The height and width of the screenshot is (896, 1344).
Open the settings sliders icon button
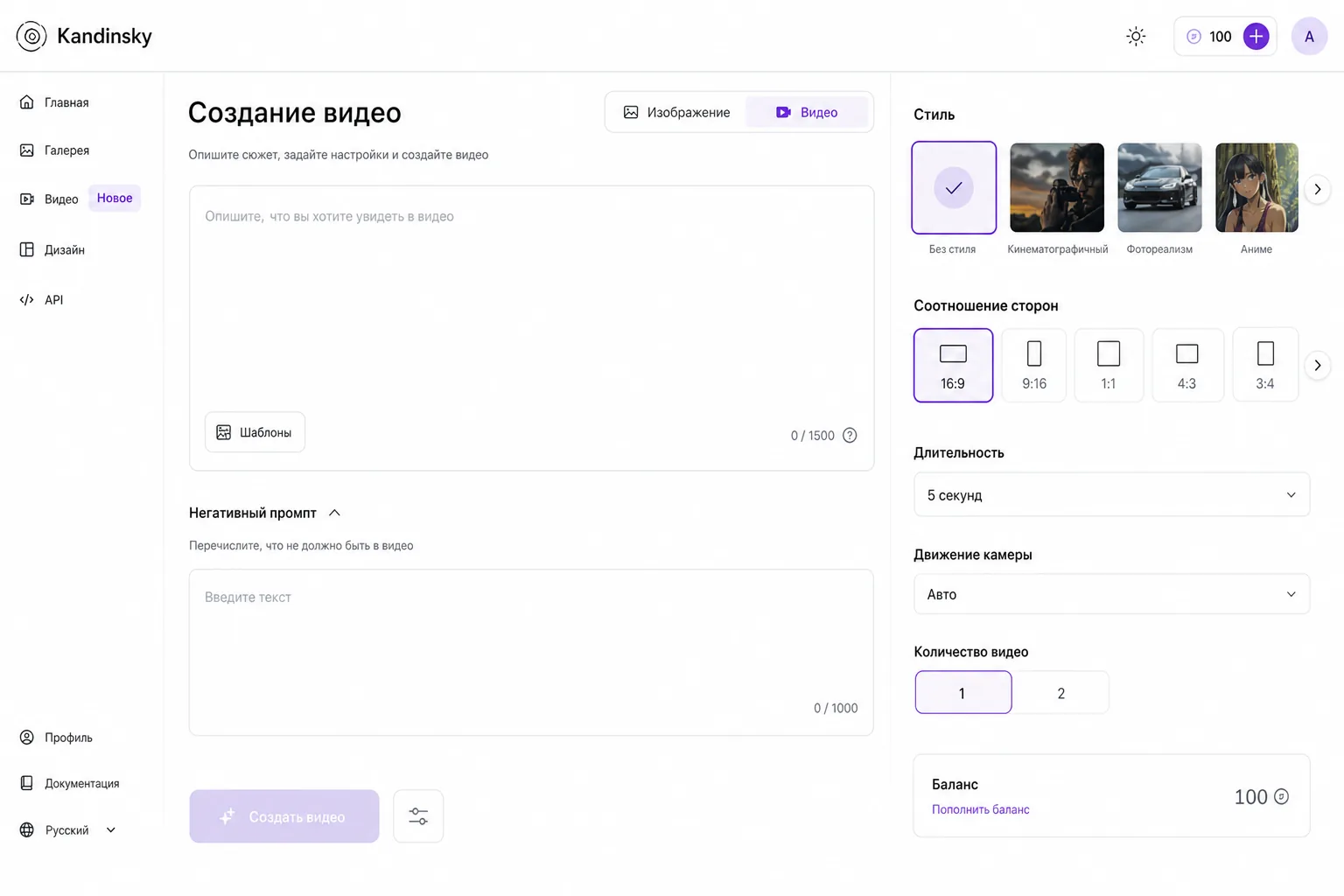(x=418, y=816)
